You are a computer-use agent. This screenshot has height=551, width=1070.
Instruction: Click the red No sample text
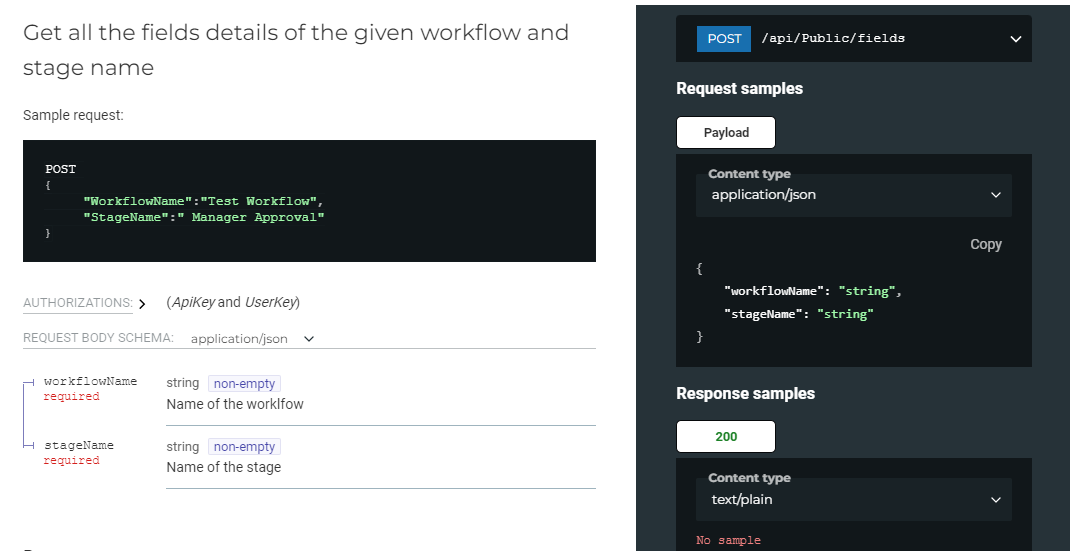[x=728, y=540]
